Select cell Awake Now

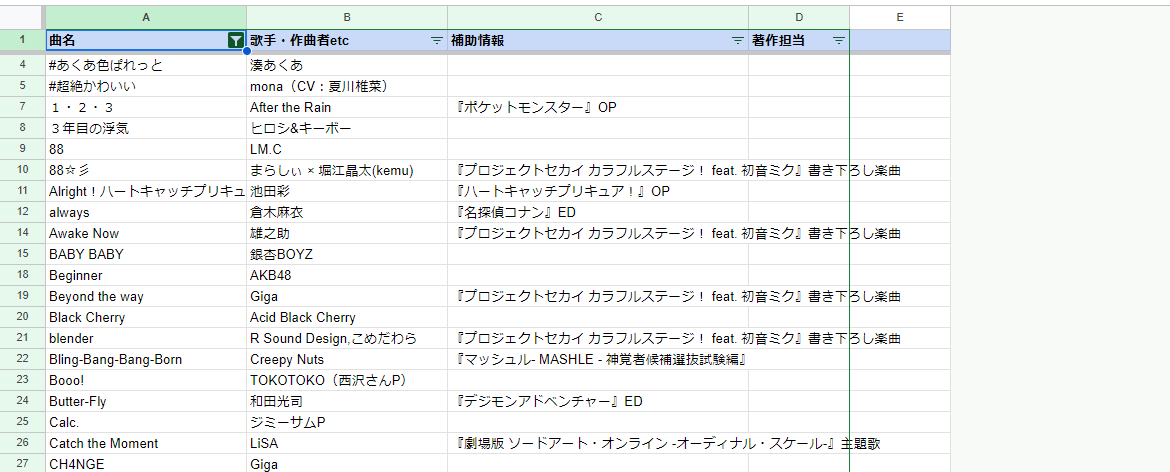pyautogui.click(x=146, y=233)
